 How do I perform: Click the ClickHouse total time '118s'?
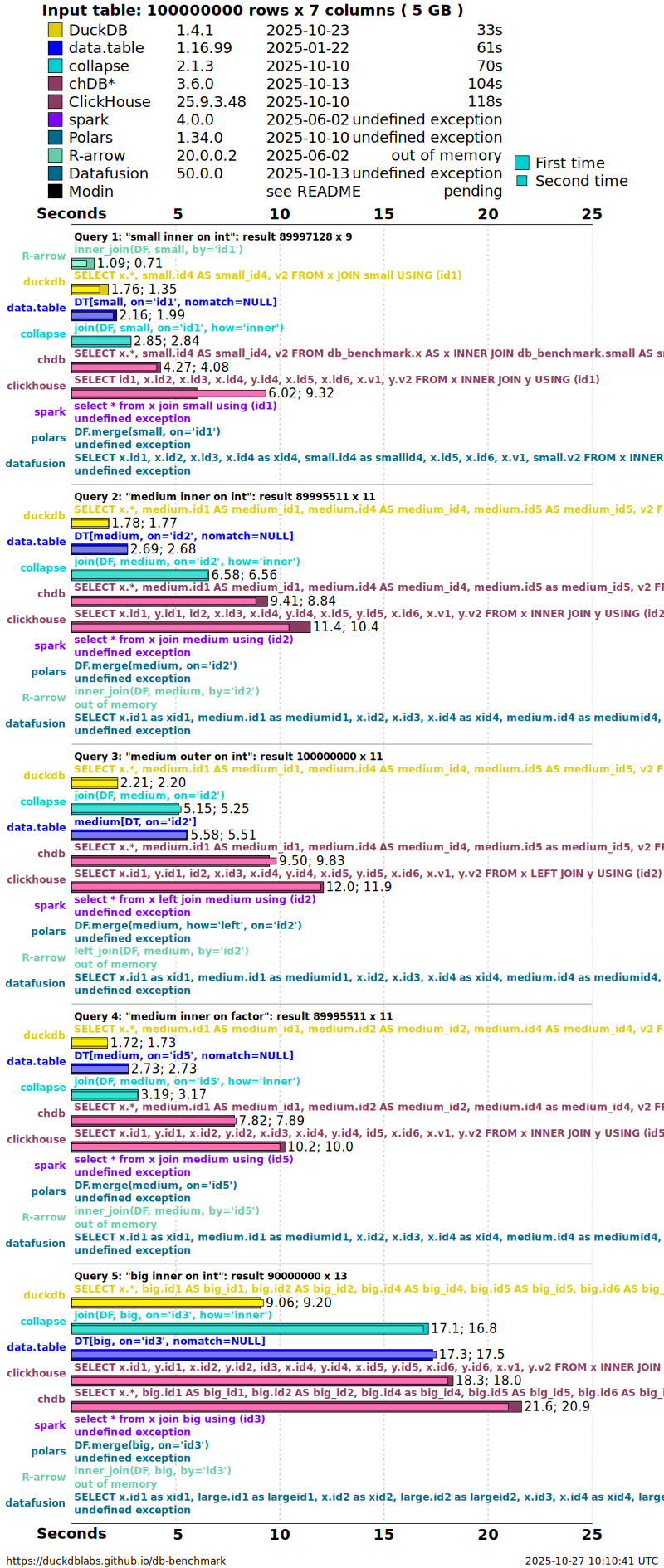pyautogui.click(x=485, y=102)
